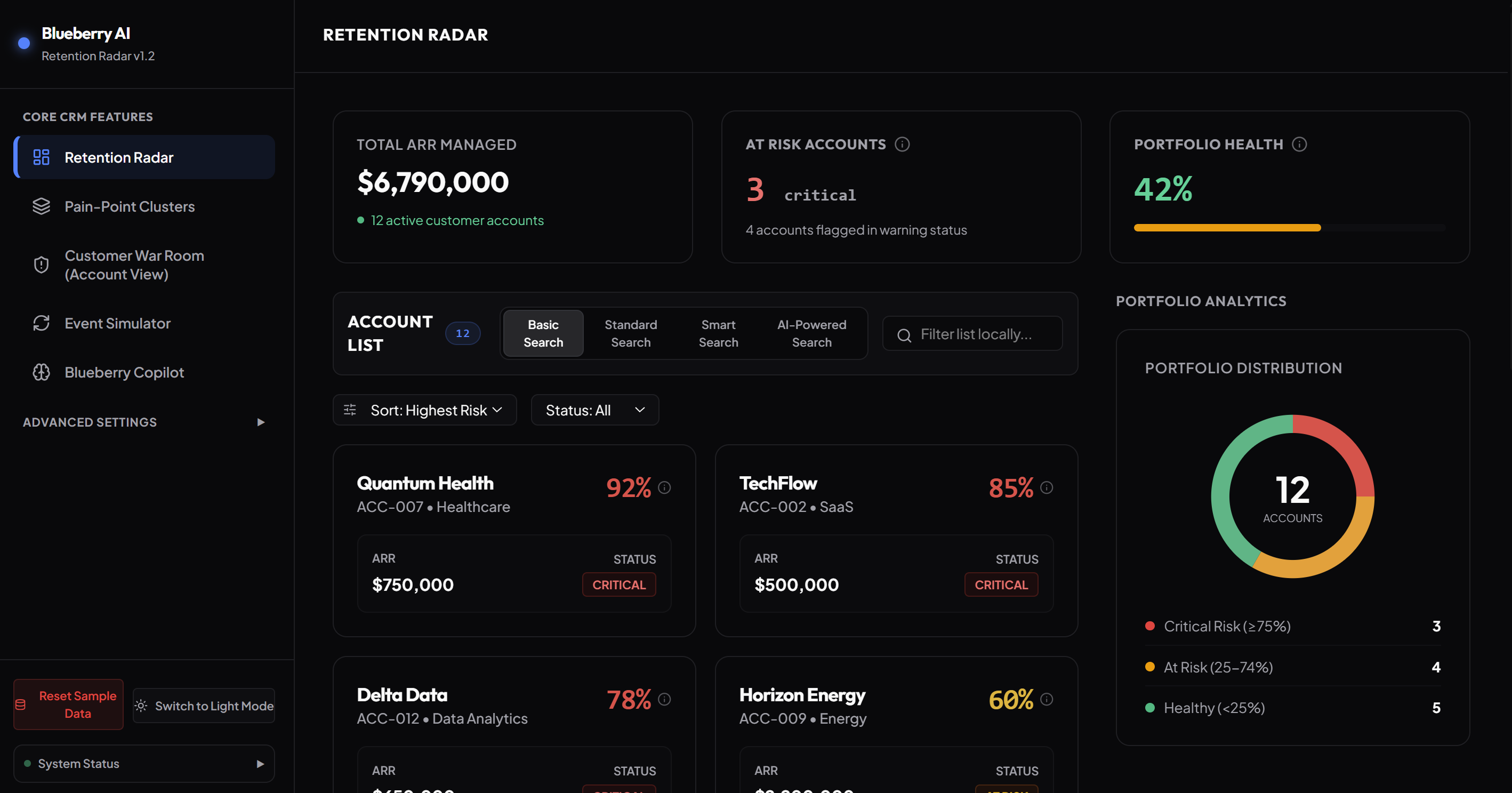Expand the System Status panel
The image size is (1512, 793).
coord(144,764)
